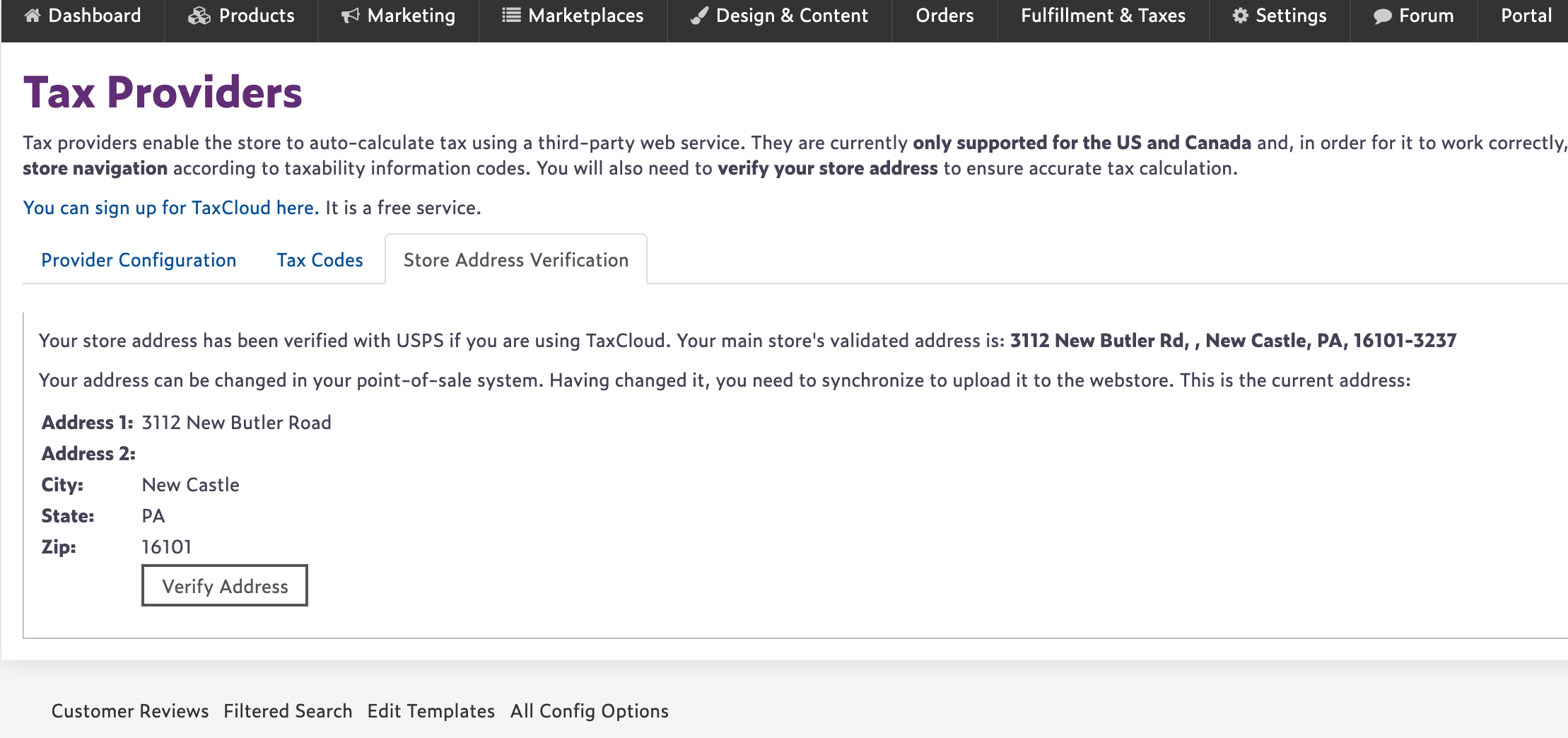This screenshot has height=738, width=1568.
Task: Go to Filtered Search
Action: [288, 711]
